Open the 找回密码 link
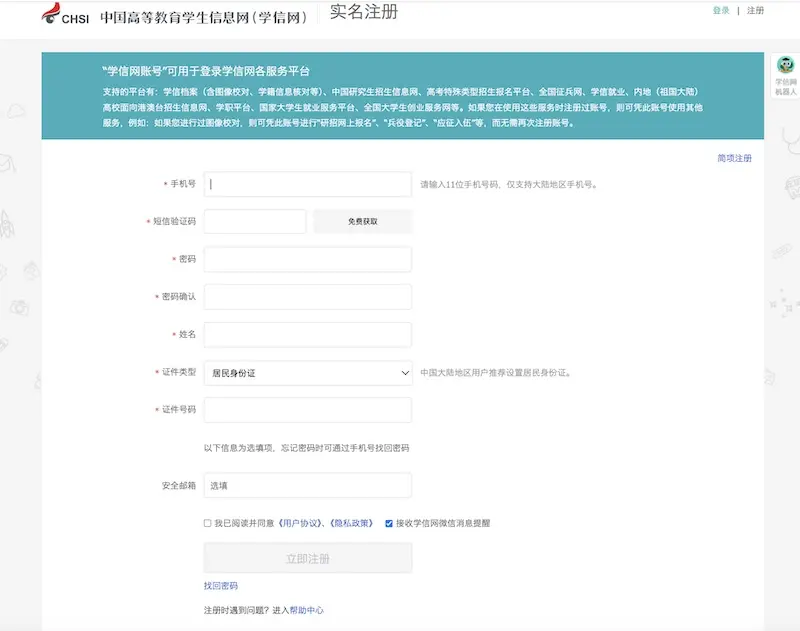 220,586
